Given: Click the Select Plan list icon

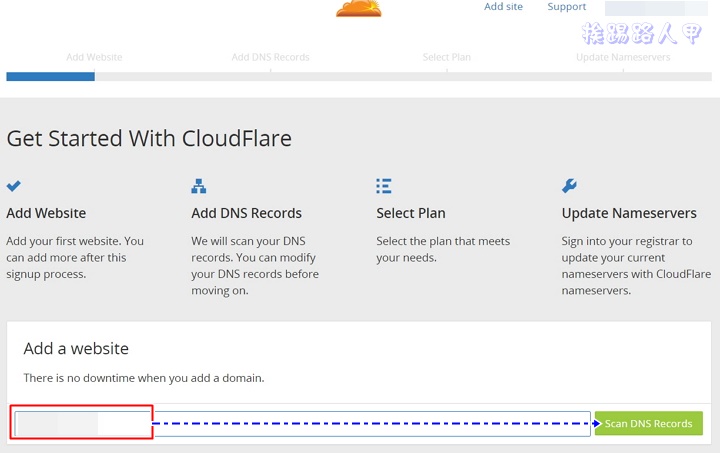Looking at the screenshot, I should tap(383, 186).
